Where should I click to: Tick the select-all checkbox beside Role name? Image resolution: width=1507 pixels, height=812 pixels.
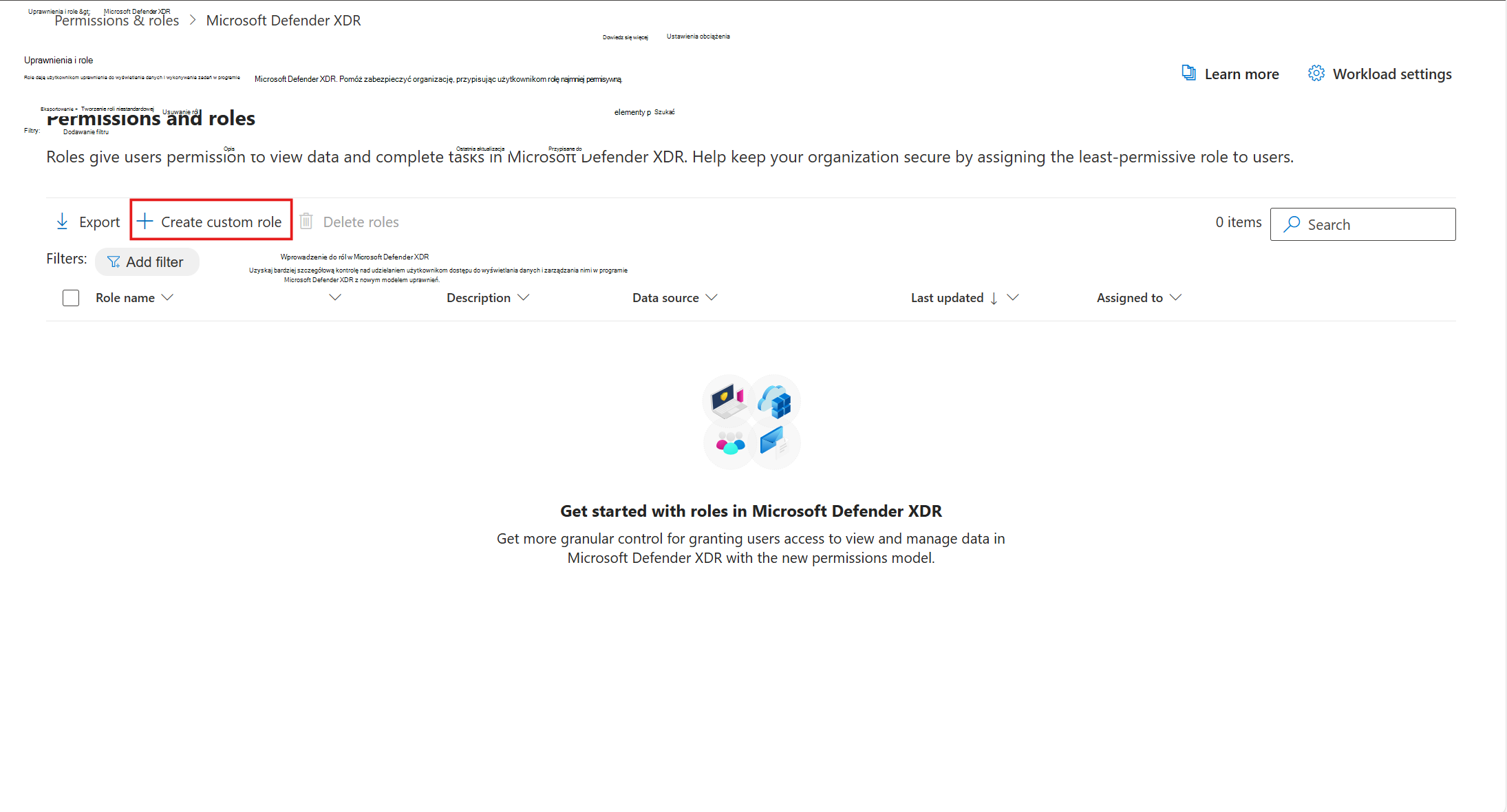click(x=71, y=298)
